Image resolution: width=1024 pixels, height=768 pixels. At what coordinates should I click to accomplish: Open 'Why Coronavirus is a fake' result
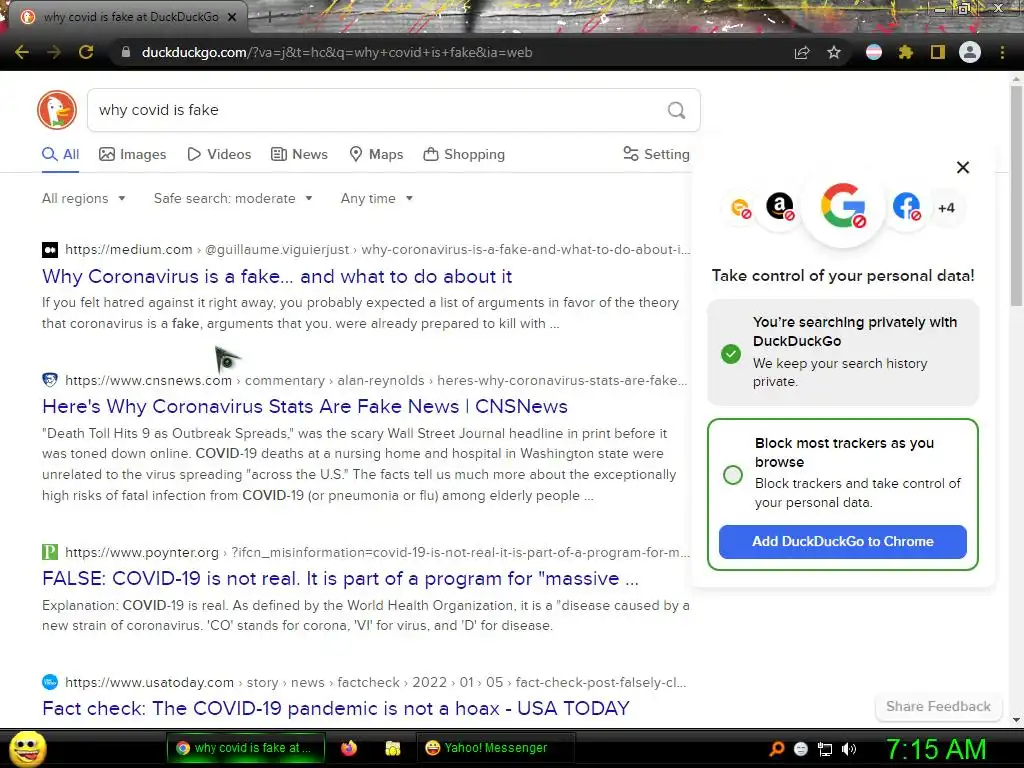(x=277, y=276)
